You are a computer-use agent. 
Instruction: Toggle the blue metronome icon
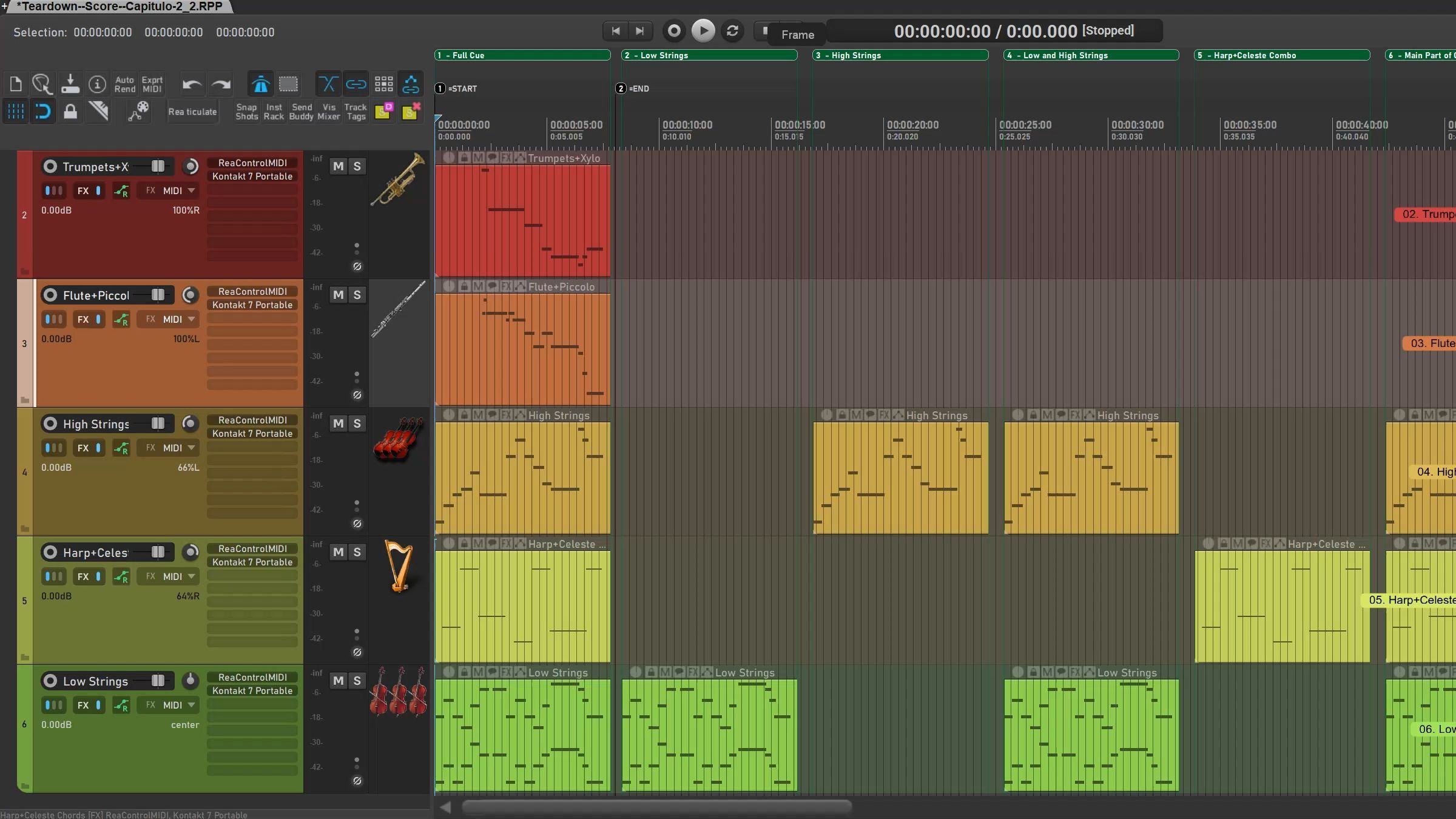(261, 84)
